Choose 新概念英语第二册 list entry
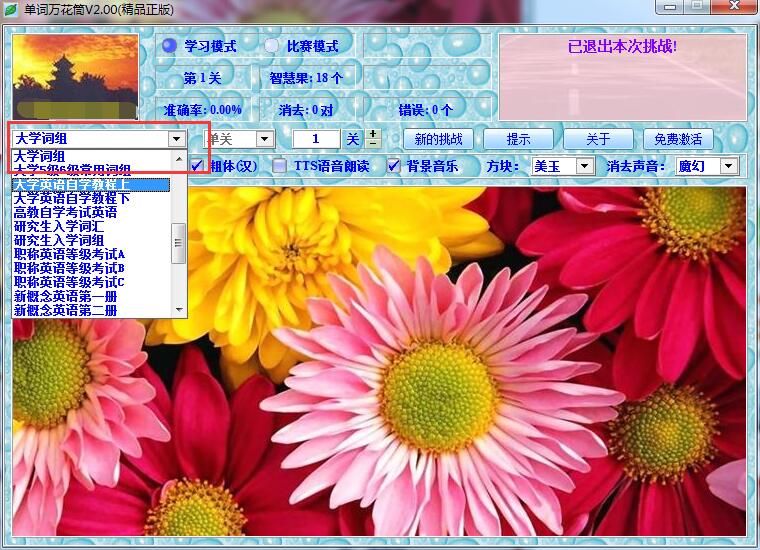Viewport: 760px width, 550px height. (91, 311)
